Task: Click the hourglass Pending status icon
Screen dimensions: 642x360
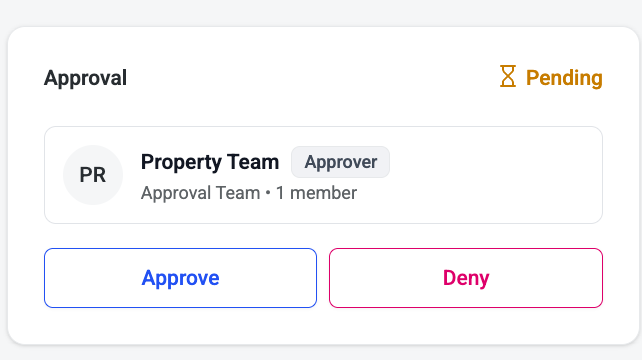Action: [508, 76]
